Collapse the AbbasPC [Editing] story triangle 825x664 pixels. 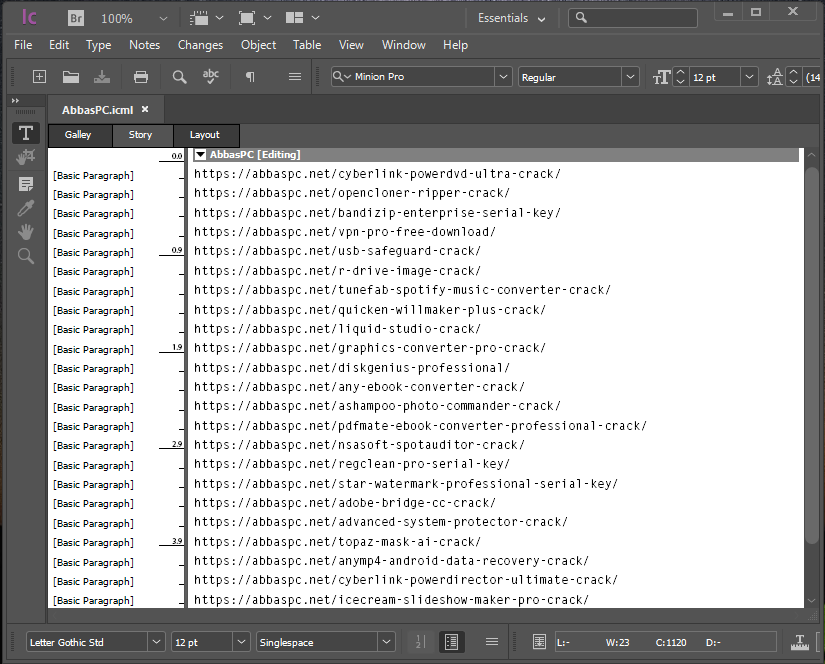coord(200,155)
